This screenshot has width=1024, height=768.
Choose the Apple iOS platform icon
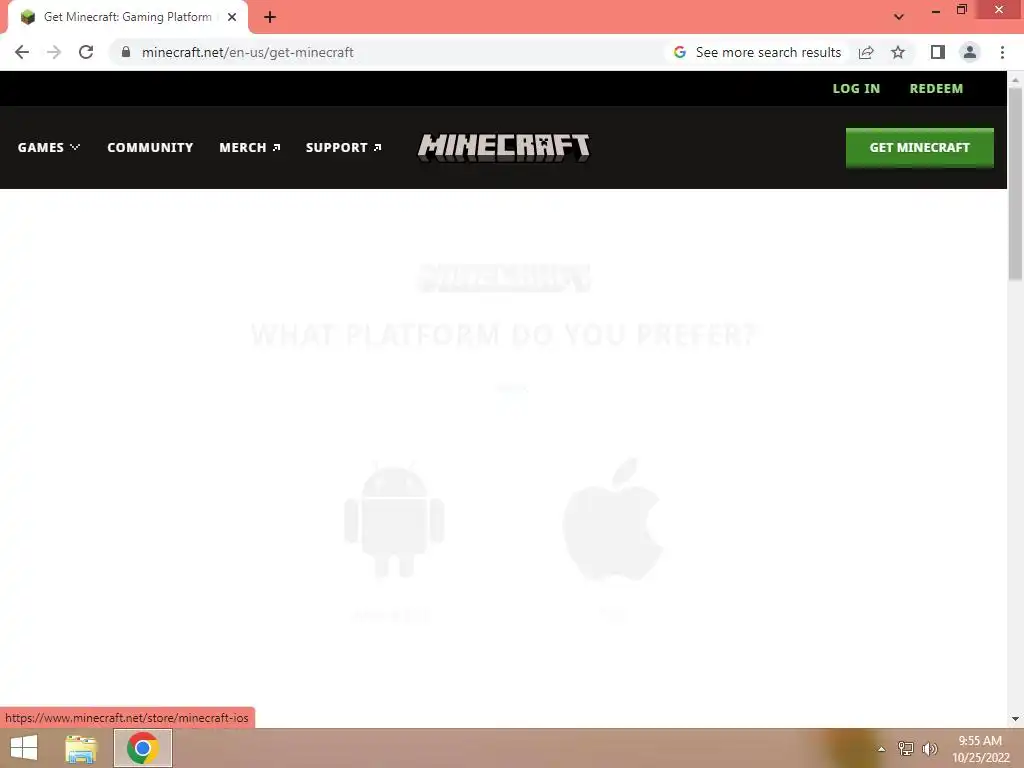613,519
